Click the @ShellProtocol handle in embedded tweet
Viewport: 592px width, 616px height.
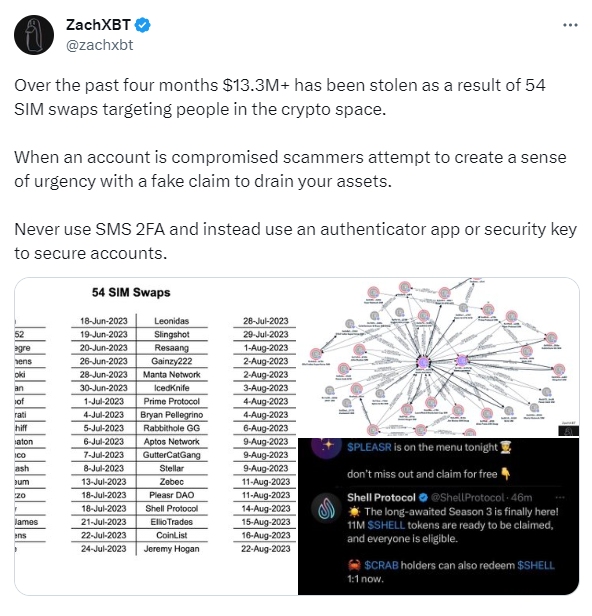click(467, 498)
